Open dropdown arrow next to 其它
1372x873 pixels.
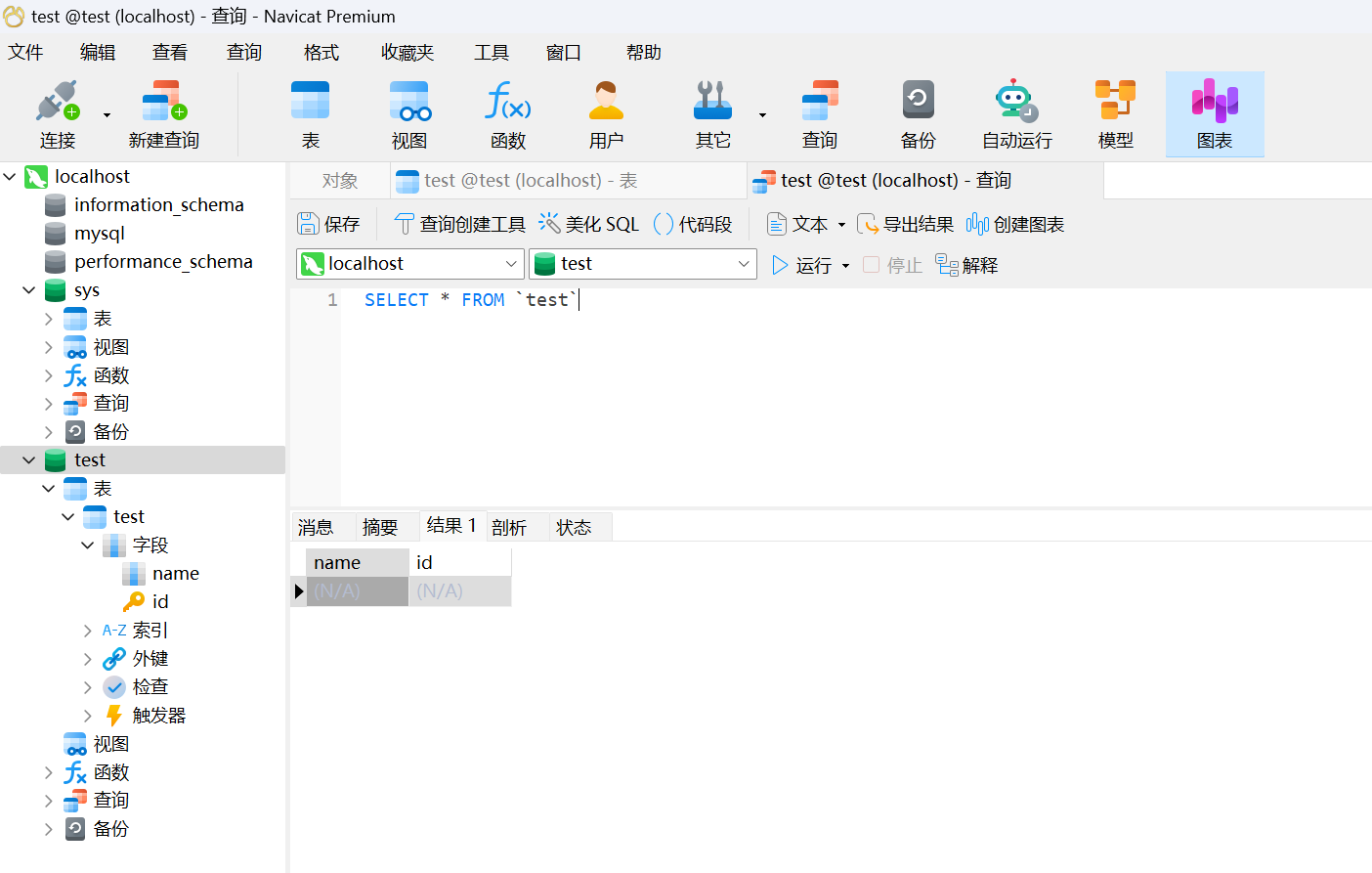[x=762, y=115]
